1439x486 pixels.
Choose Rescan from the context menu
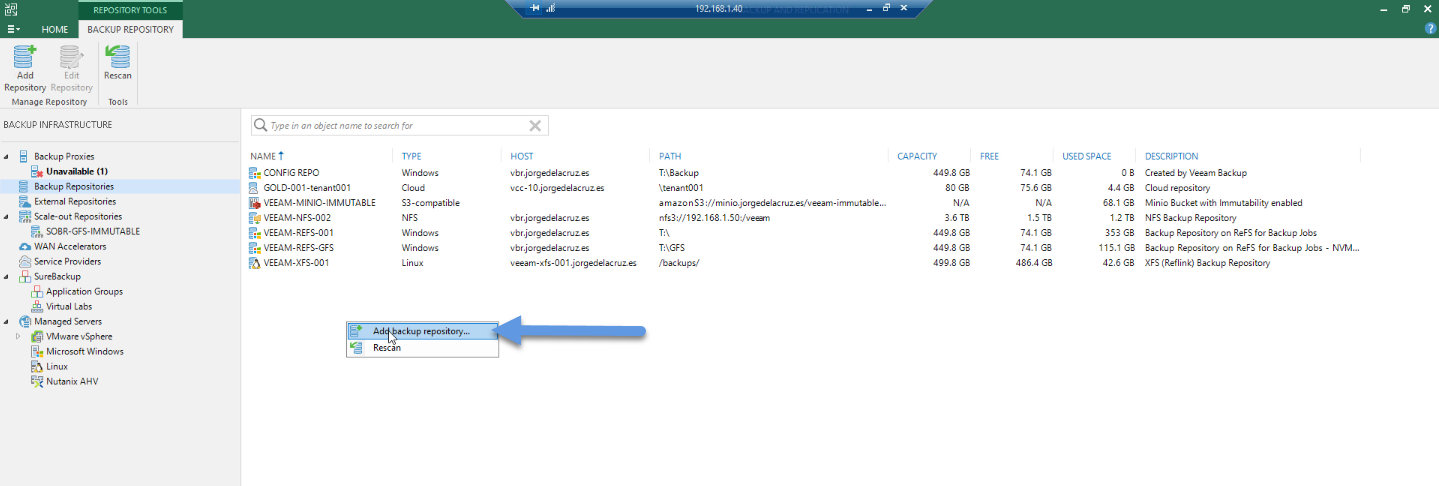point(422,347)
